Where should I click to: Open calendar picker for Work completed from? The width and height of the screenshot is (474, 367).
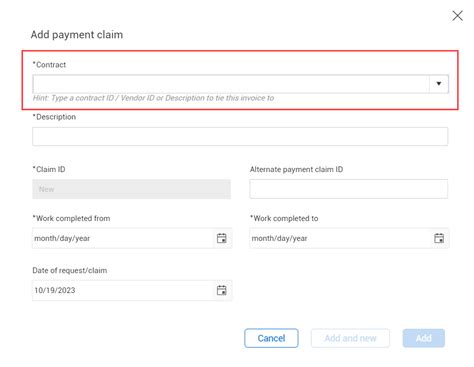222,238
